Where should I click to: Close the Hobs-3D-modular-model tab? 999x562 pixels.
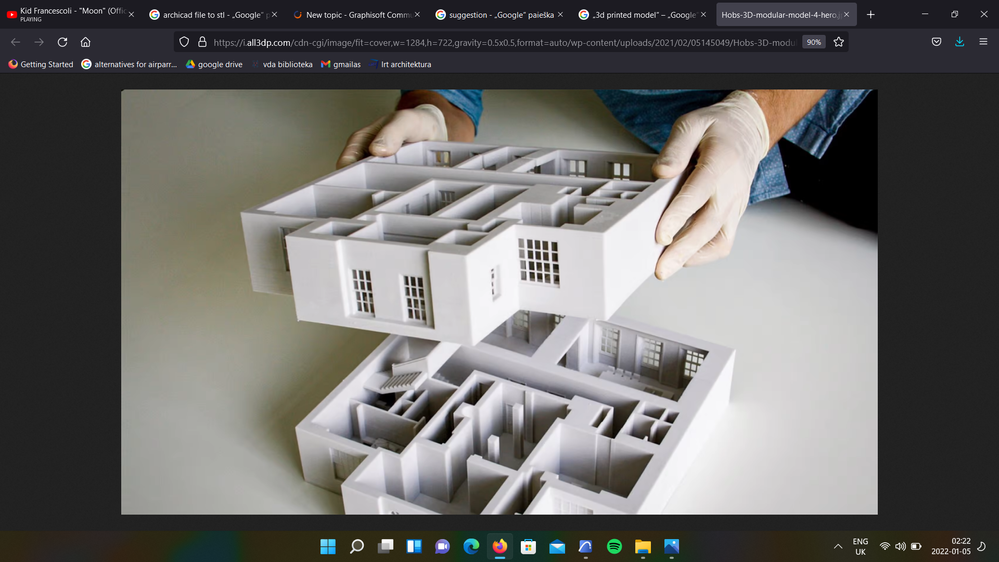coord(846,14)
